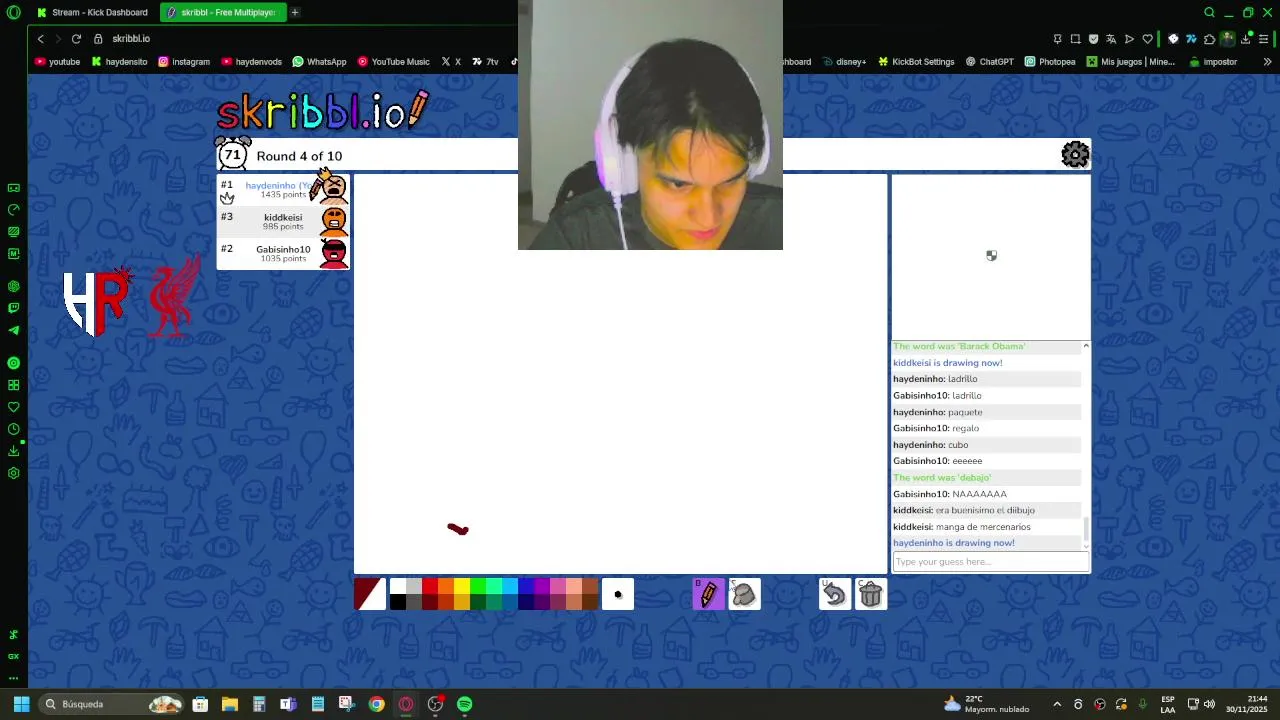
Task: Open Opera sidebar settings gear
Action: [x=14, y=473]
